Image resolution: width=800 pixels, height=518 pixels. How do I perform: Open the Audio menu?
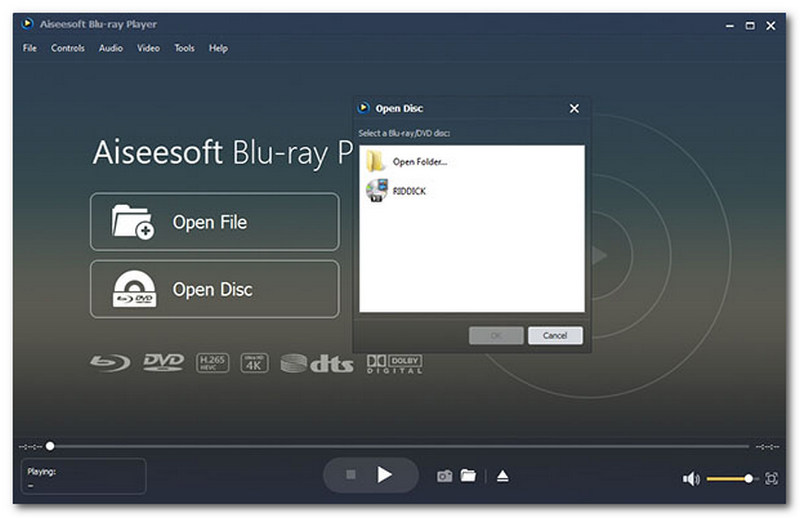coord(111,48)
